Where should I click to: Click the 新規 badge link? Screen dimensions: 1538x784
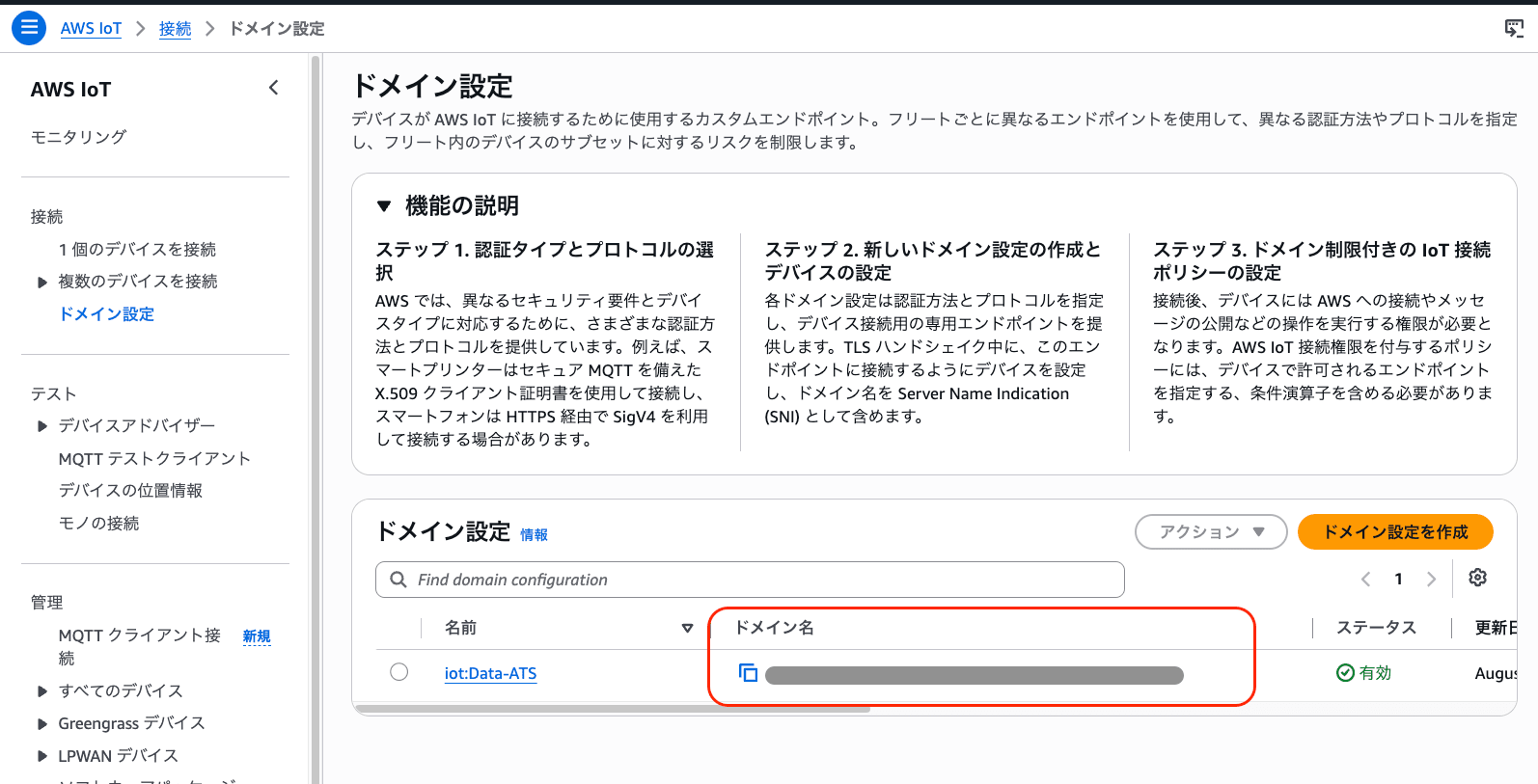pos(257,635)
